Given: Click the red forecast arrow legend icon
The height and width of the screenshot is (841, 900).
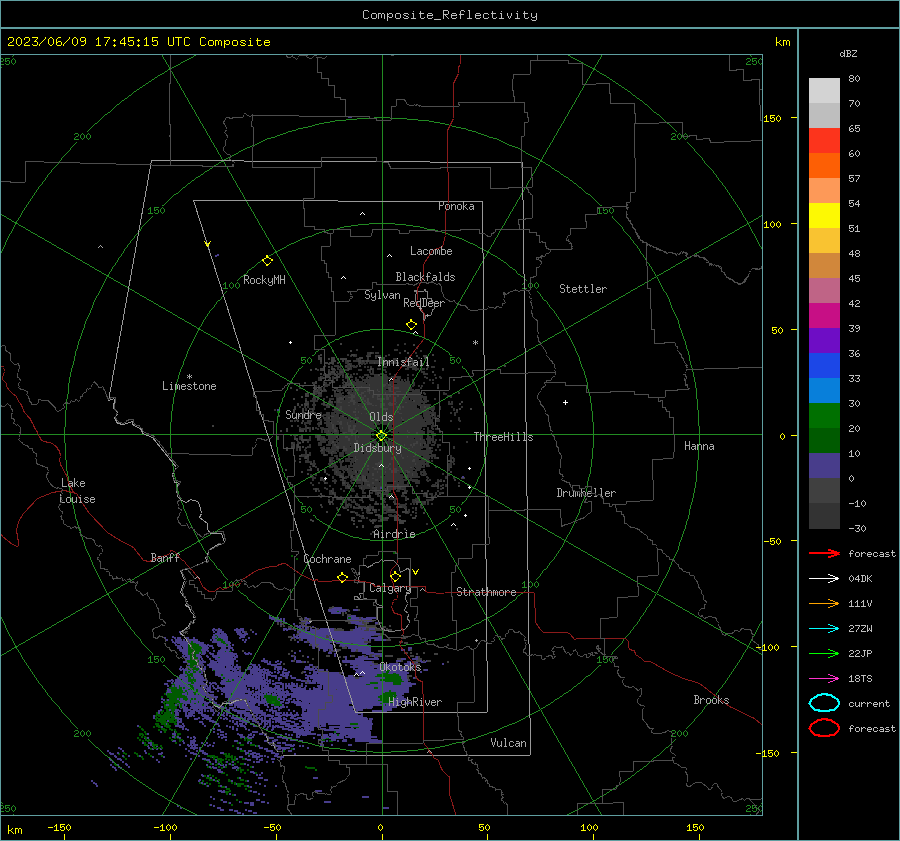Looking at the screenshot, I should (824, 553).
